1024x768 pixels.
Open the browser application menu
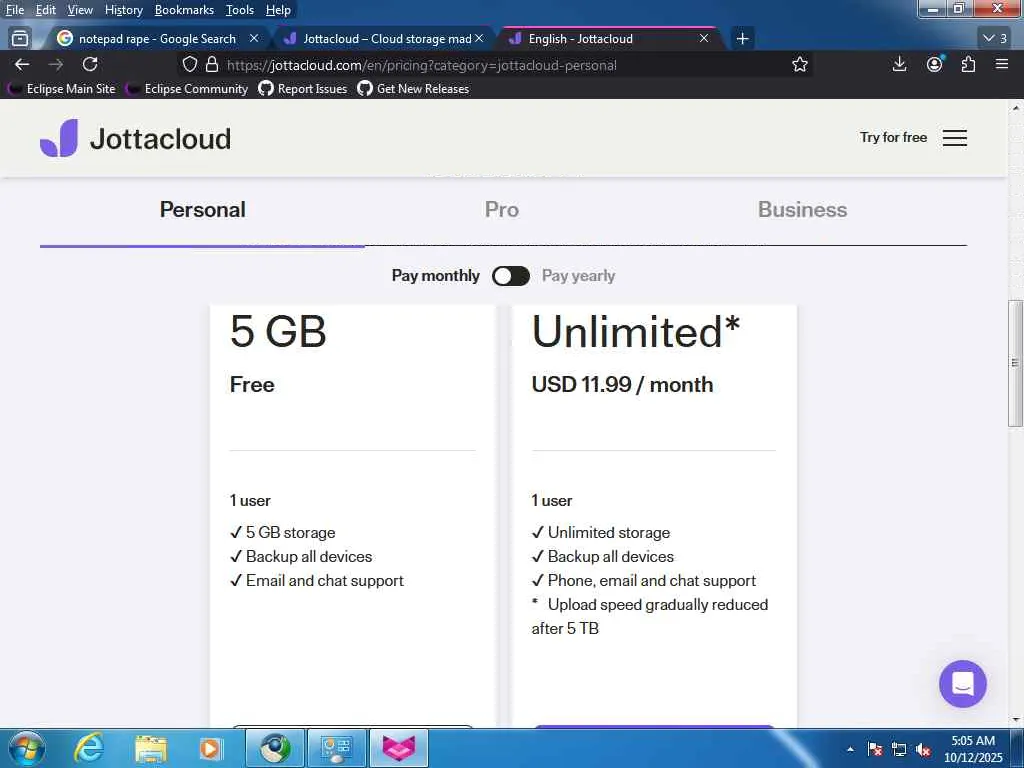(1002, 64)
